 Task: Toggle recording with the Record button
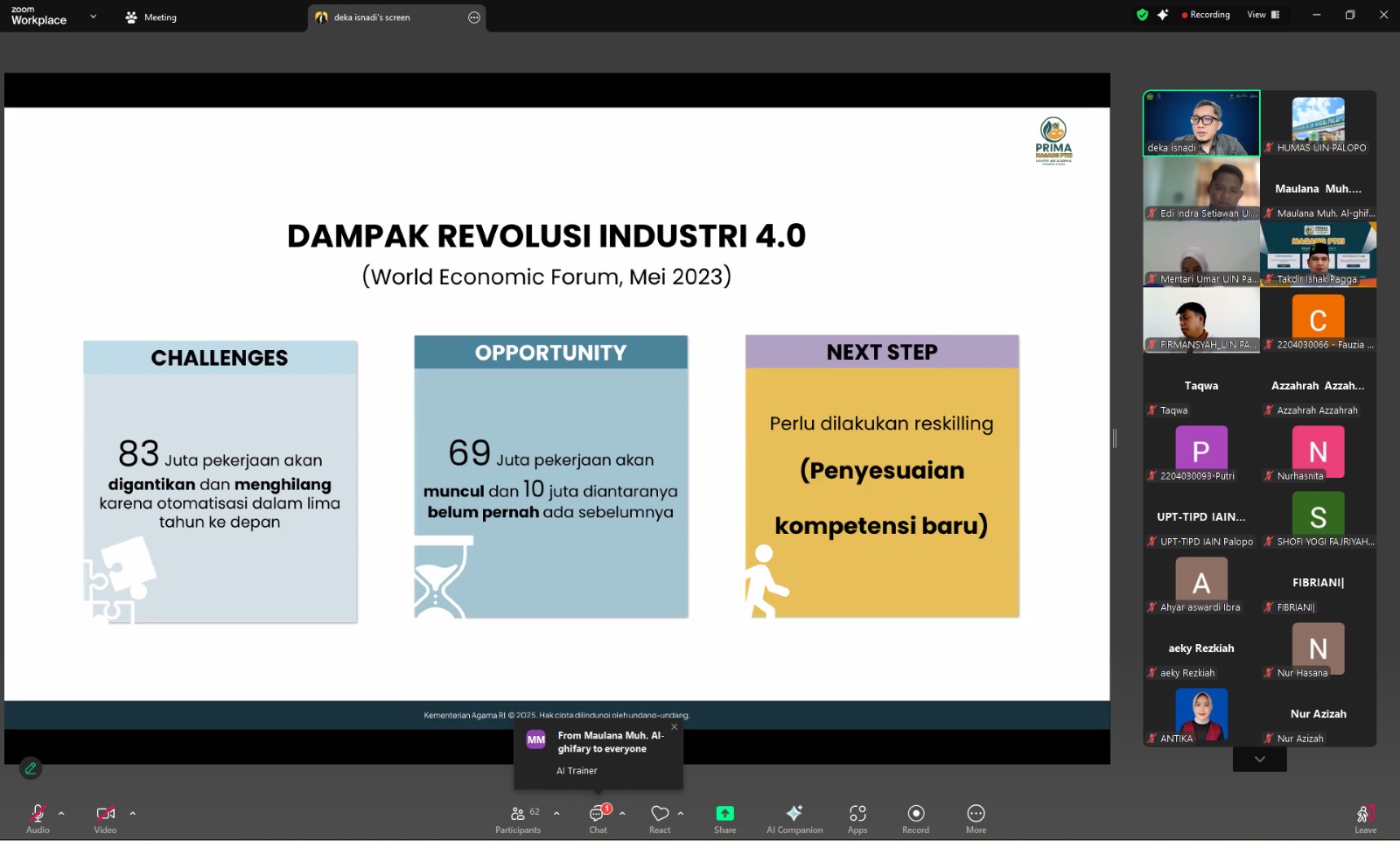coord(915,818)
